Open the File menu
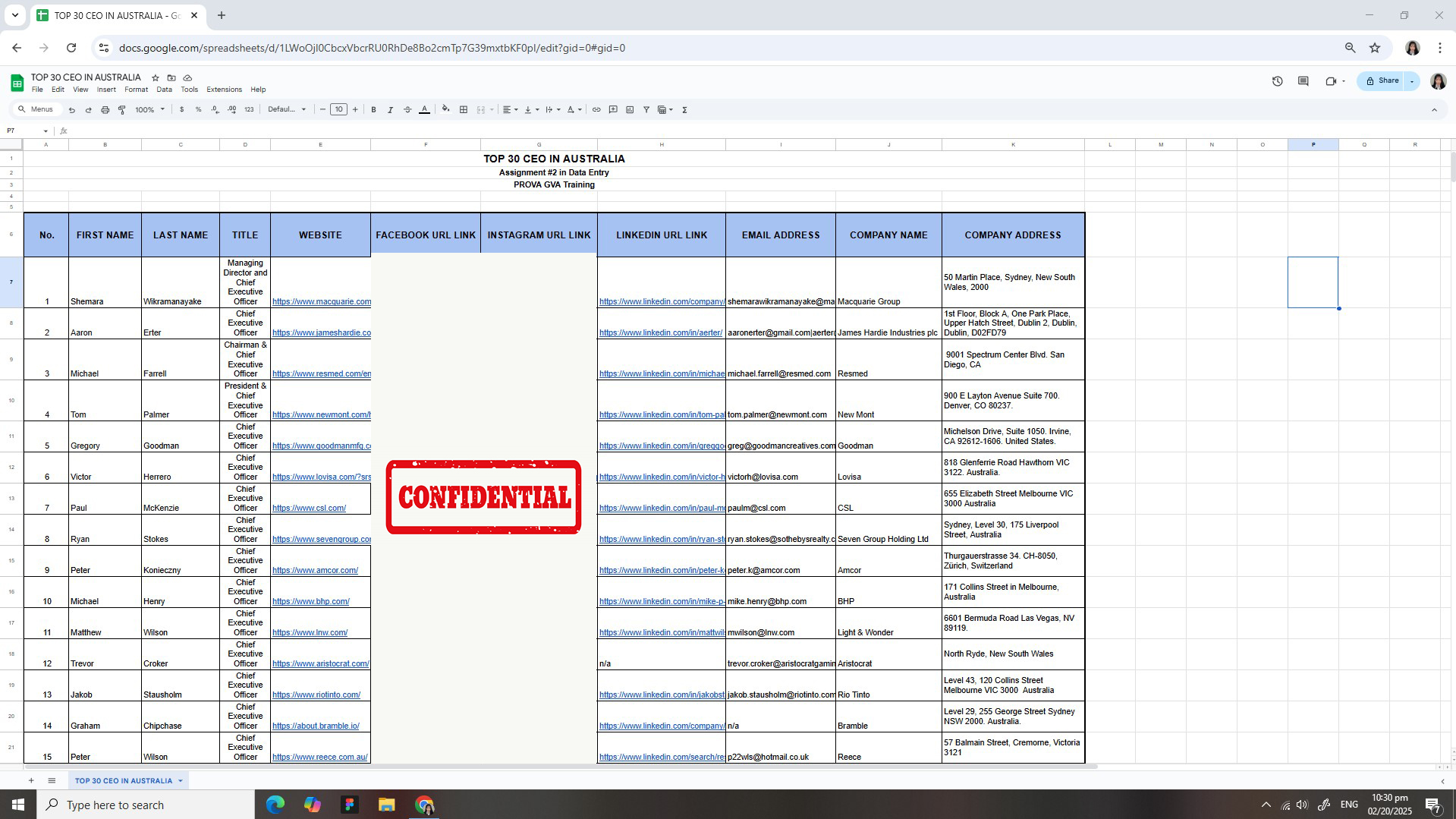The height and width of the screenshot is (819, 1456). click(37, 90)
